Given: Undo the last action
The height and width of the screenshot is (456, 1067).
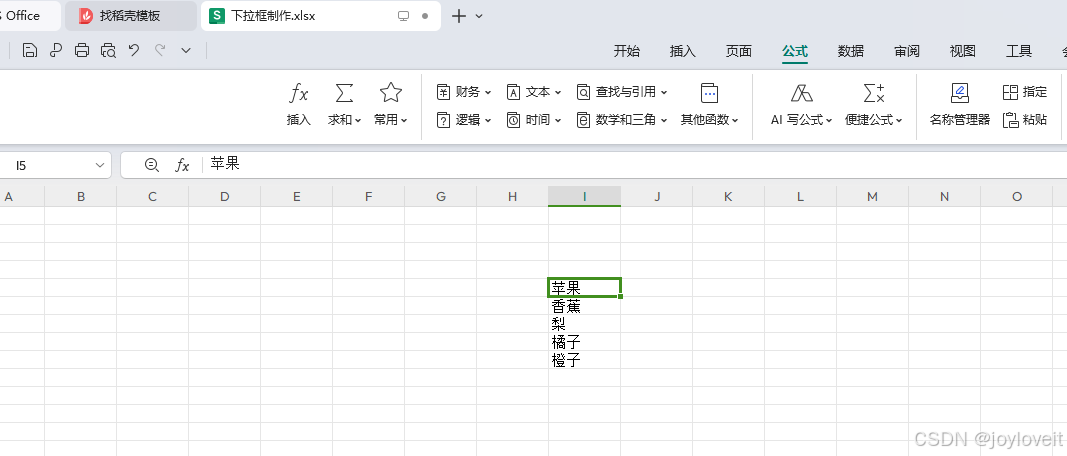Looking at the screenshot, I should pos(134,50).
